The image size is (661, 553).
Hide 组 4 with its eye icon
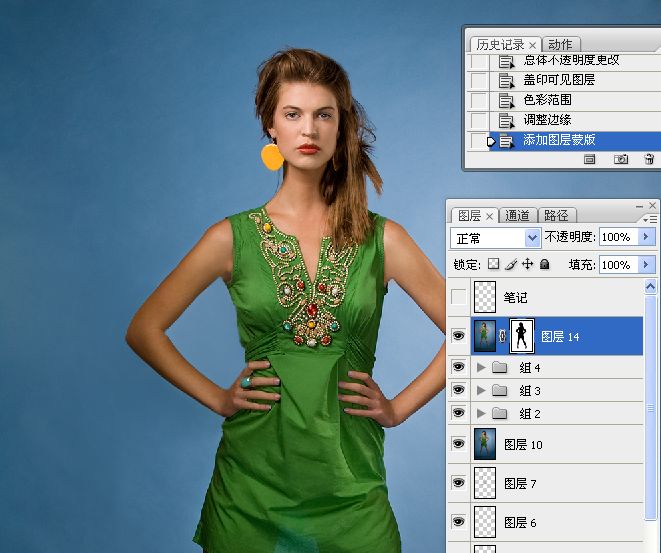tap(458, 367)
